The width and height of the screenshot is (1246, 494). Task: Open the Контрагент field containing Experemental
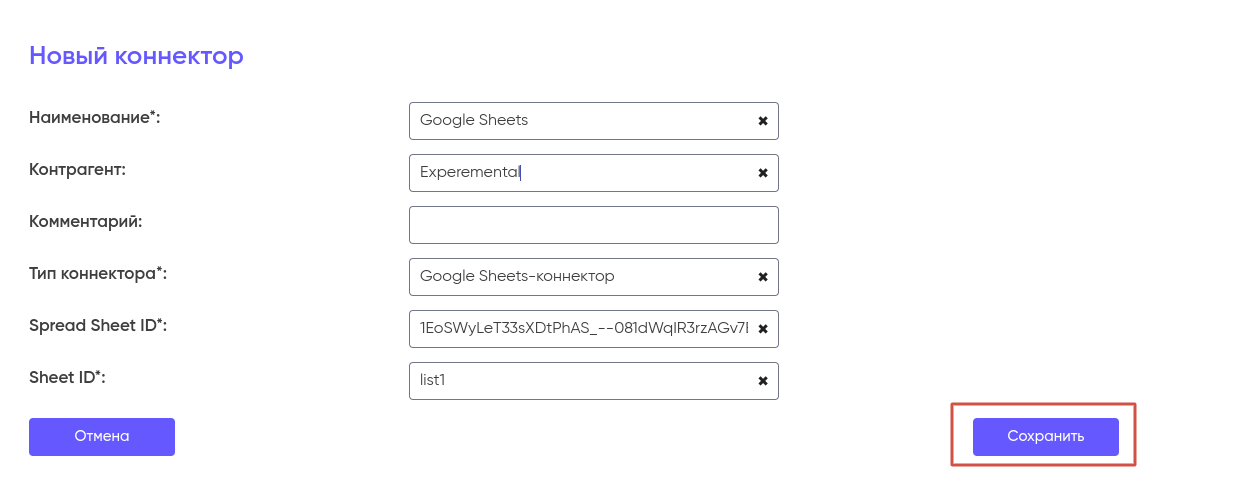(580, 173)
